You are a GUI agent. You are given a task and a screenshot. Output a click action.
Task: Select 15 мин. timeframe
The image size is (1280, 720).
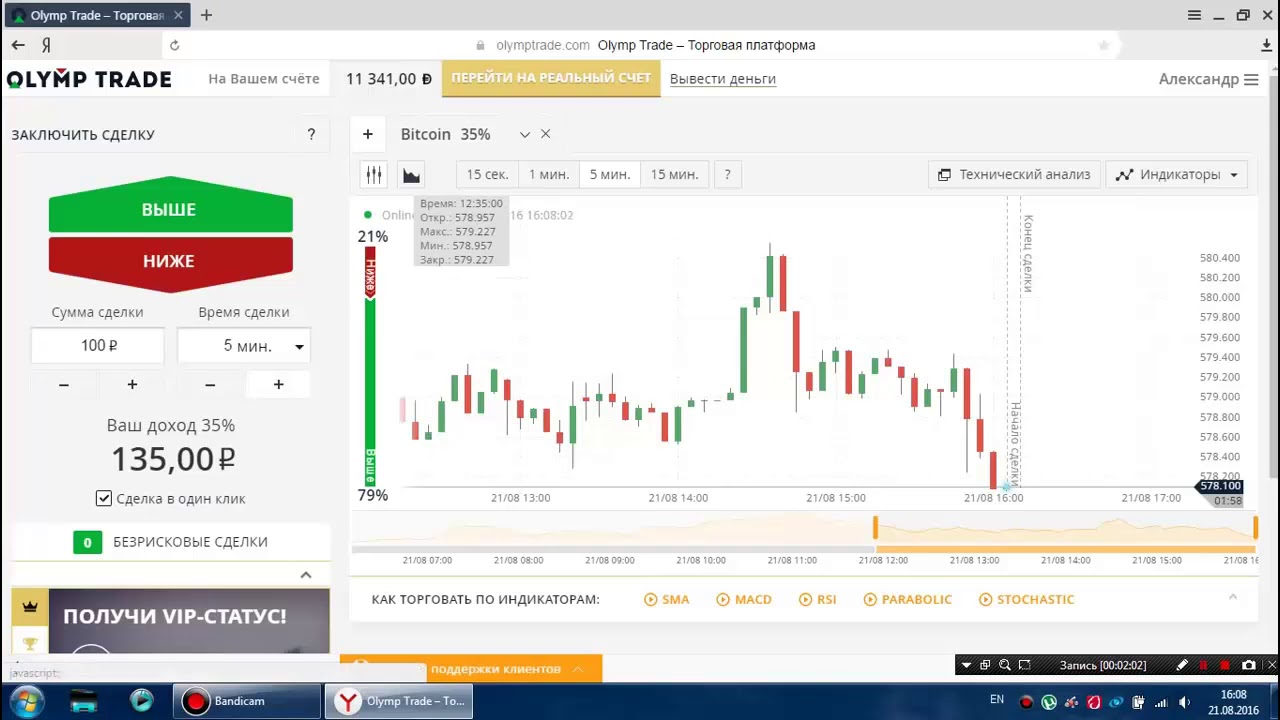[x=674, y=174]
